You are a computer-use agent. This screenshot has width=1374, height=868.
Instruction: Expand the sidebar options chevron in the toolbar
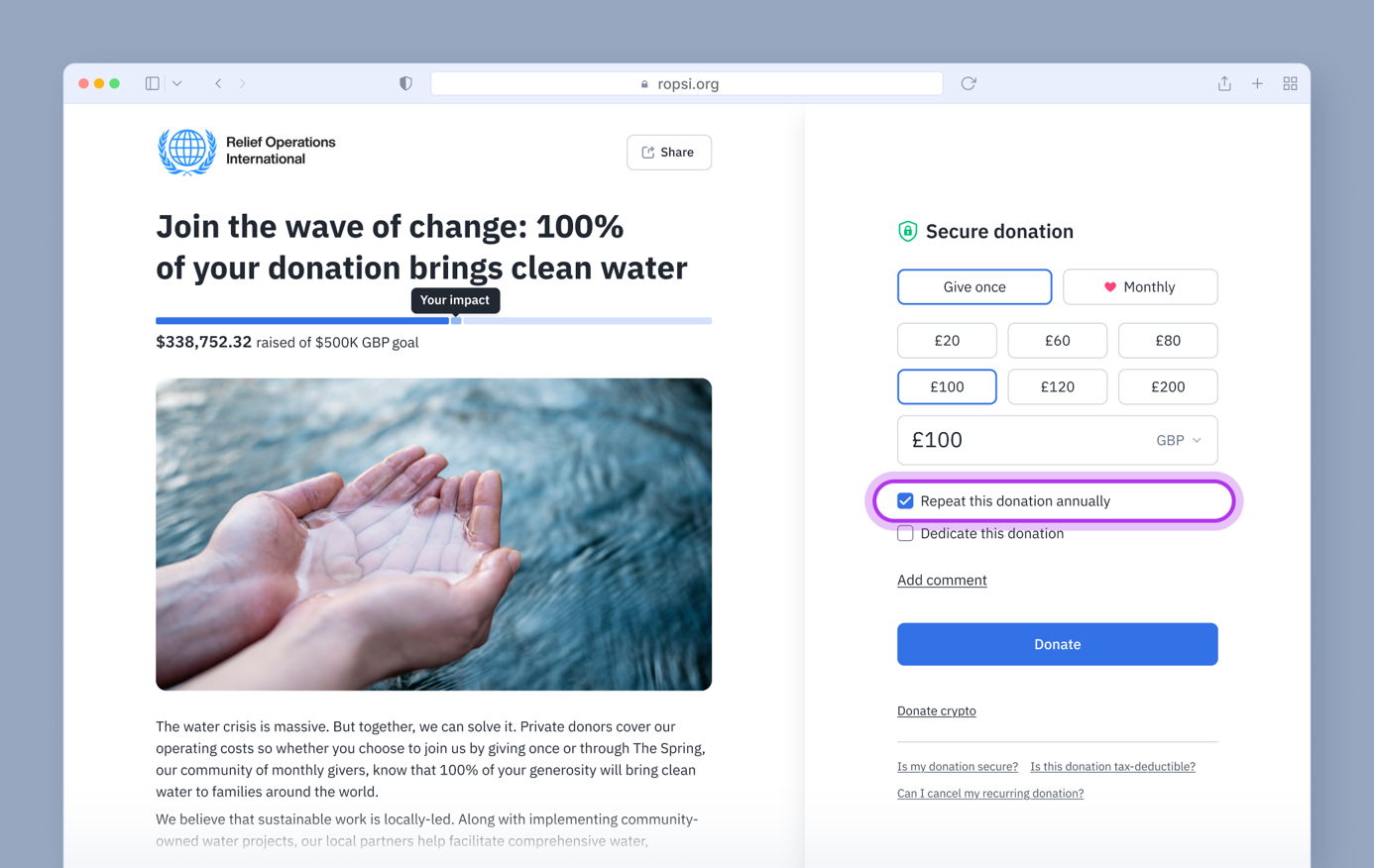tap(177, 83)
